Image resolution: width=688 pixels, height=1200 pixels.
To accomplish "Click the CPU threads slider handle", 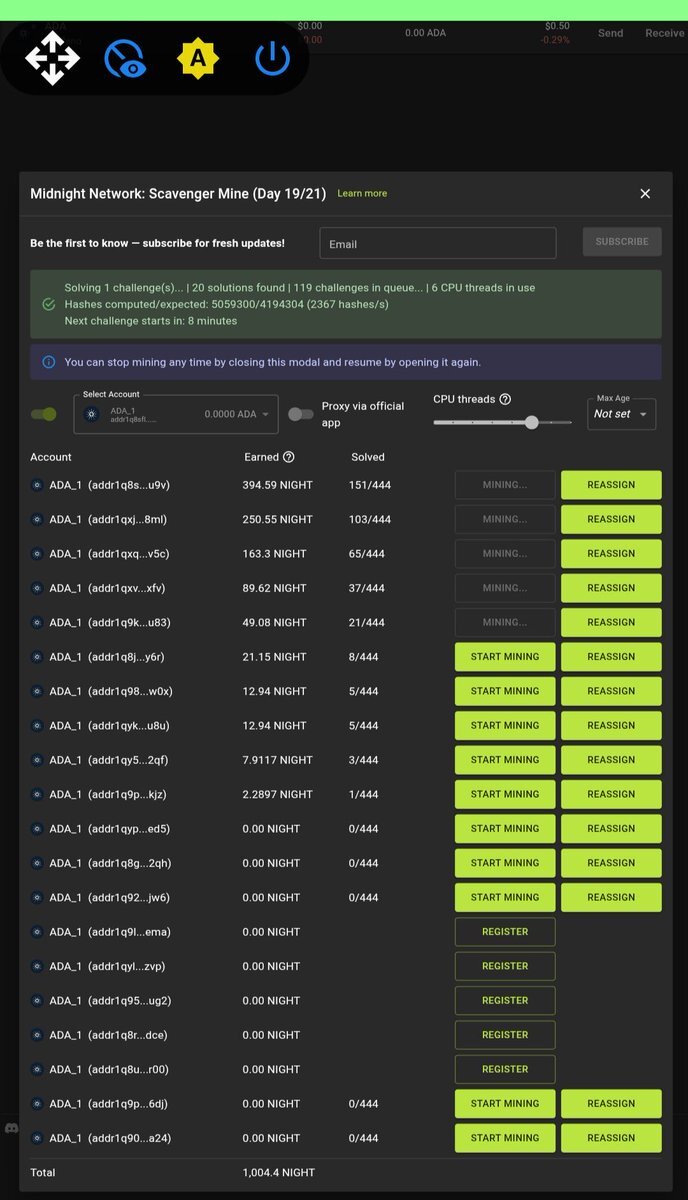I will point(532,423).
